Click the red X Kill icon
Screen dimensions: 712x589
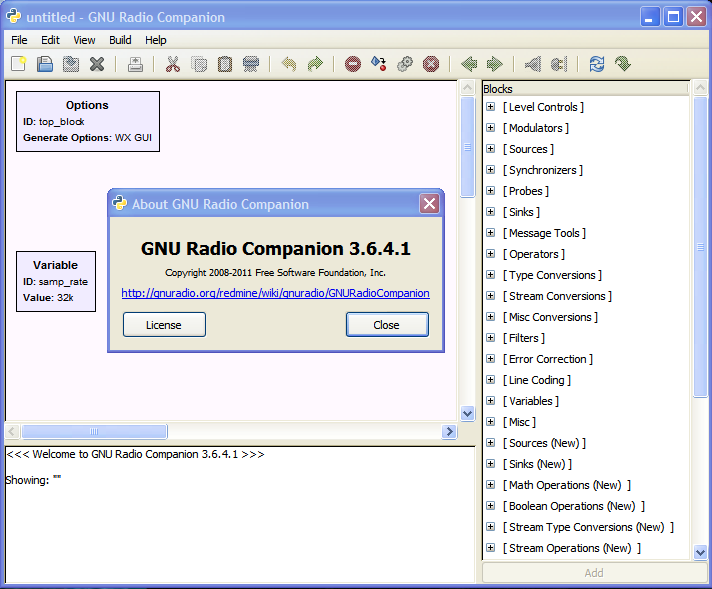point(431,64)
